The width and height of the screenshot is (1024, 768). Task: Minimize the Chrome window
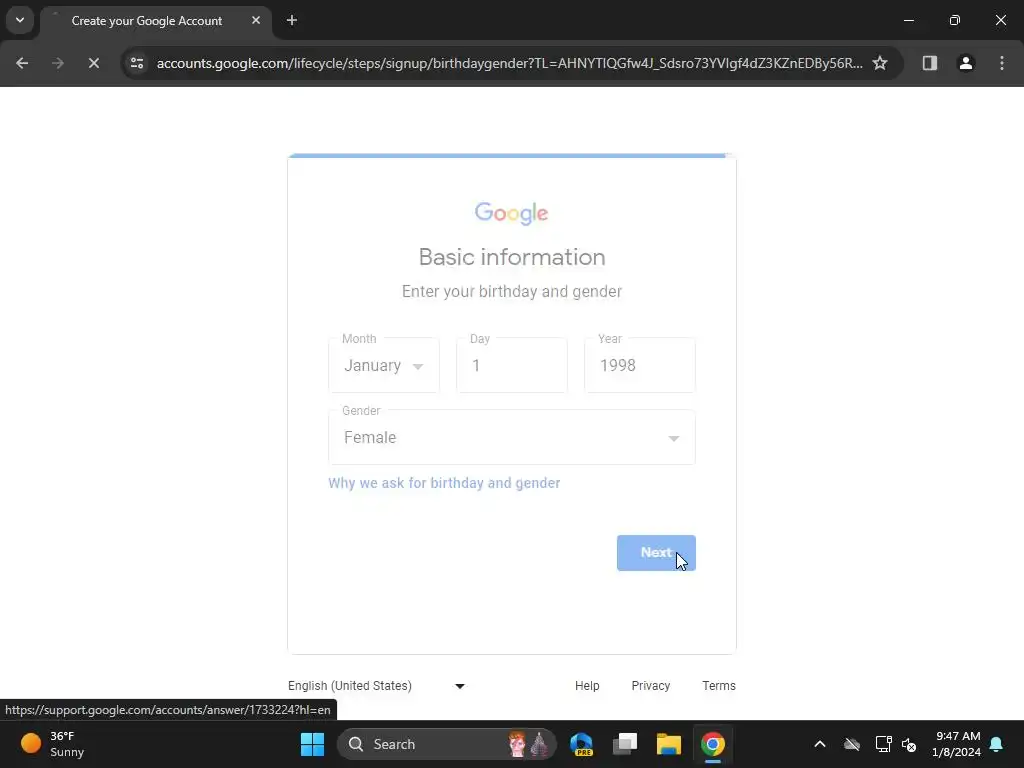coord(908,20)
